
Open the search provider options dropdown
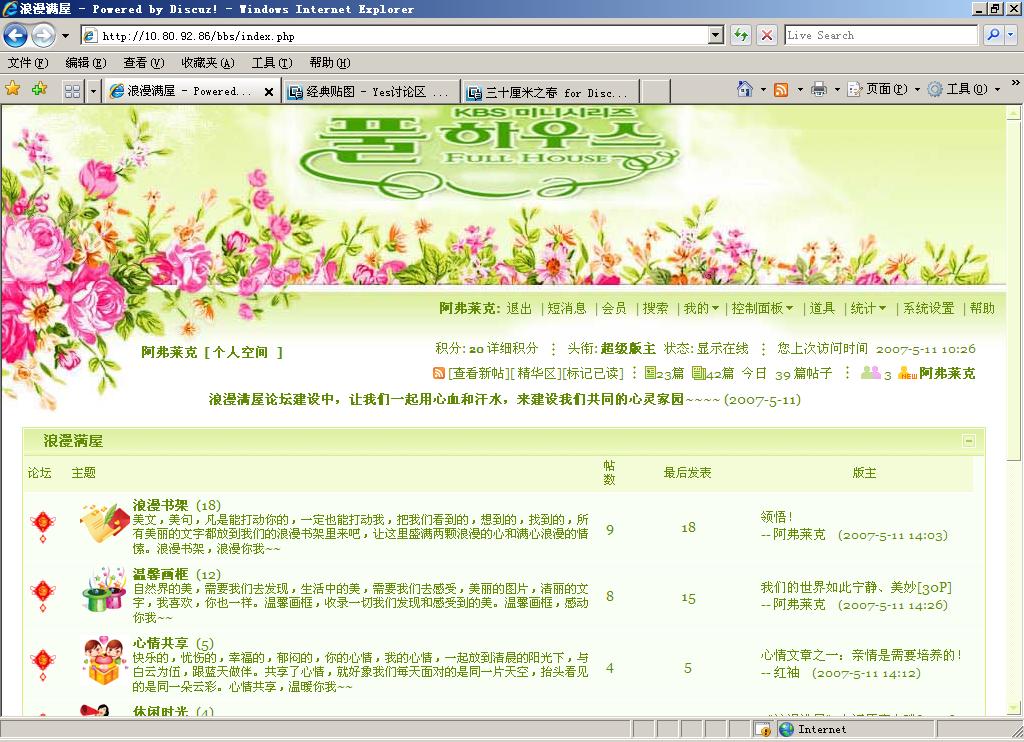(1011, 35)
